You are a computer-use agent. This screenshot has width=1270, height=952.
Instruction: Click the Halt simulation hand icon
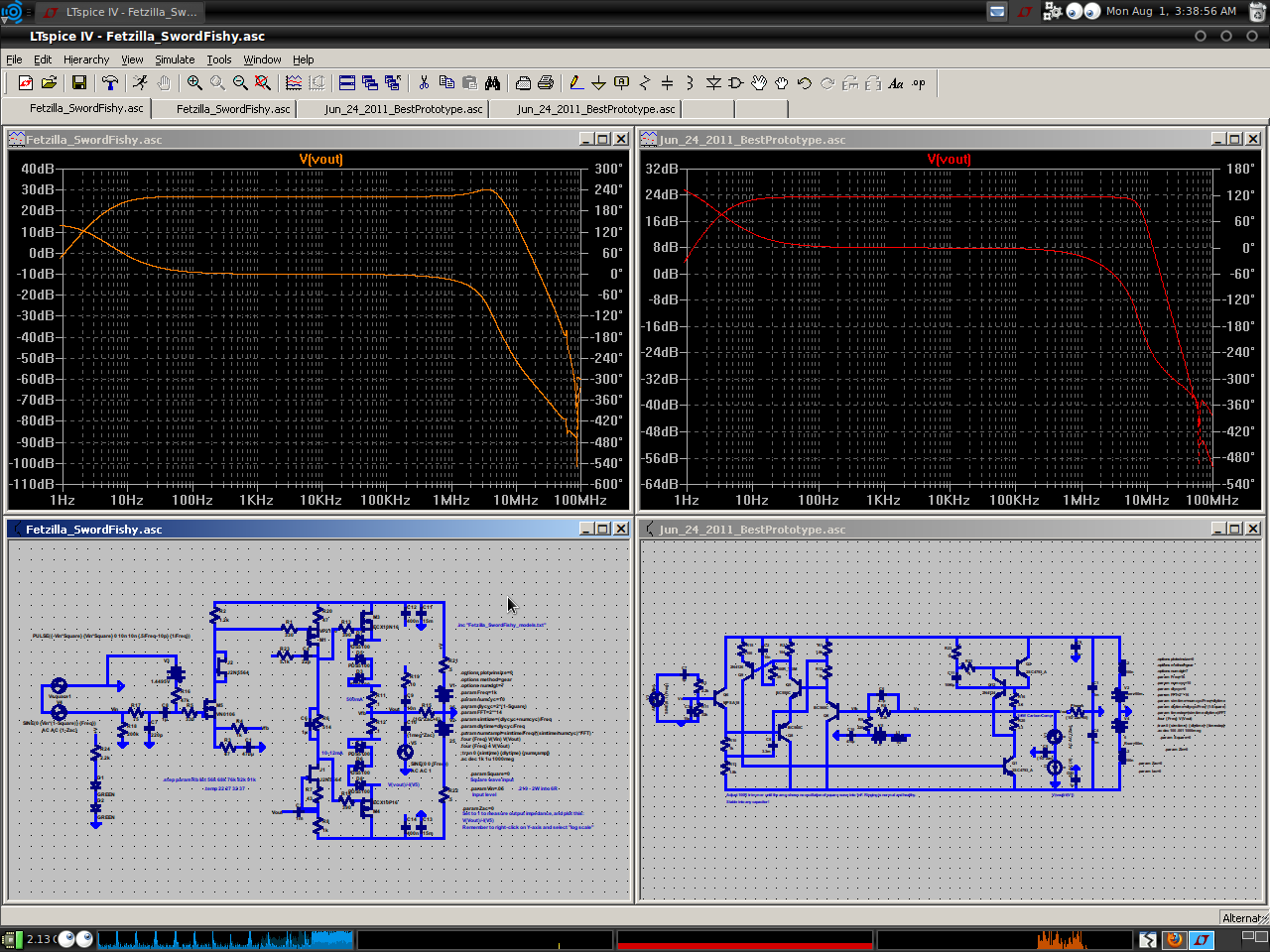[x=164, y=83]
